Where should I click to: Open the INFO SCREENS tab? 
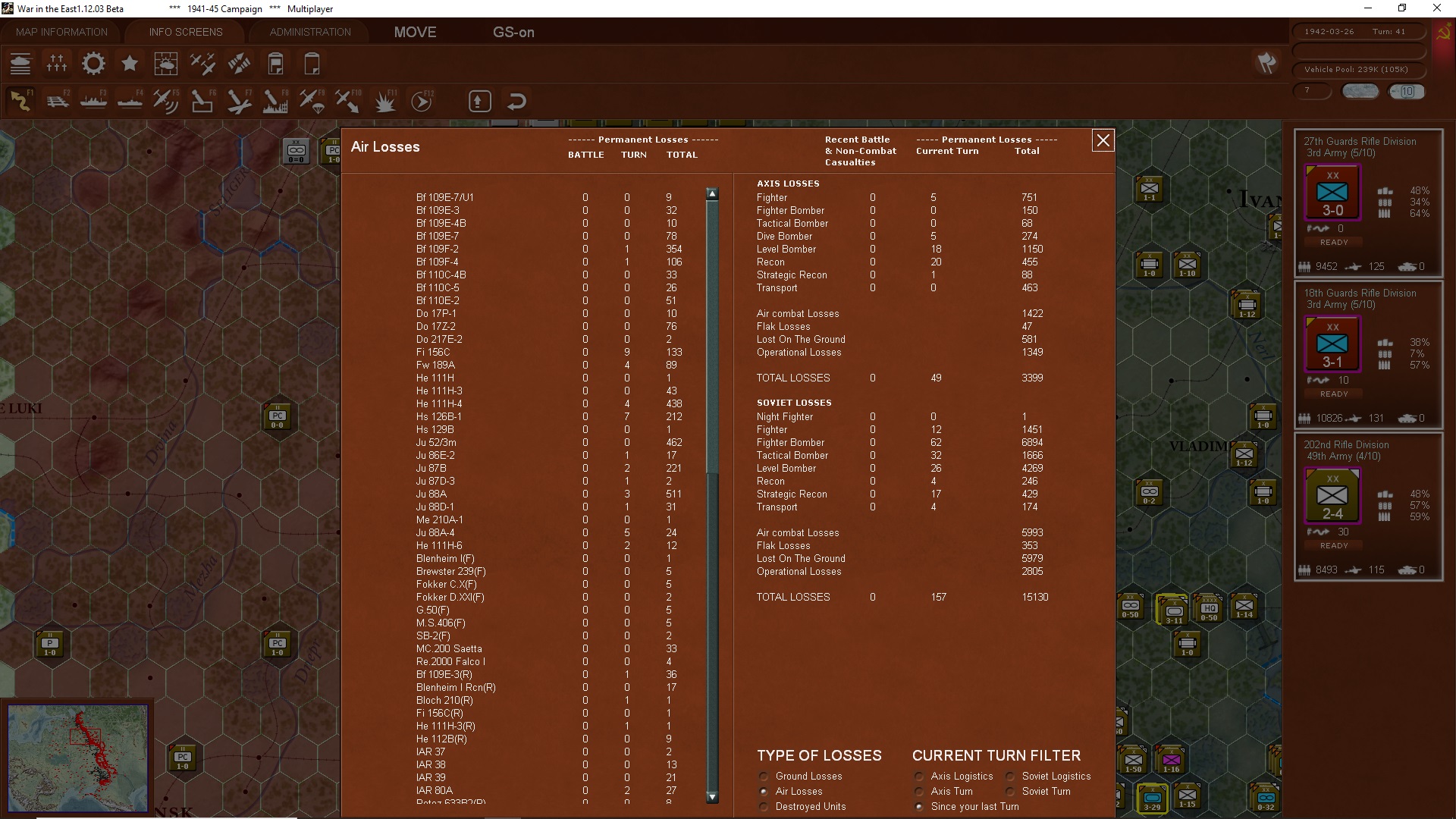coord(186,32)
